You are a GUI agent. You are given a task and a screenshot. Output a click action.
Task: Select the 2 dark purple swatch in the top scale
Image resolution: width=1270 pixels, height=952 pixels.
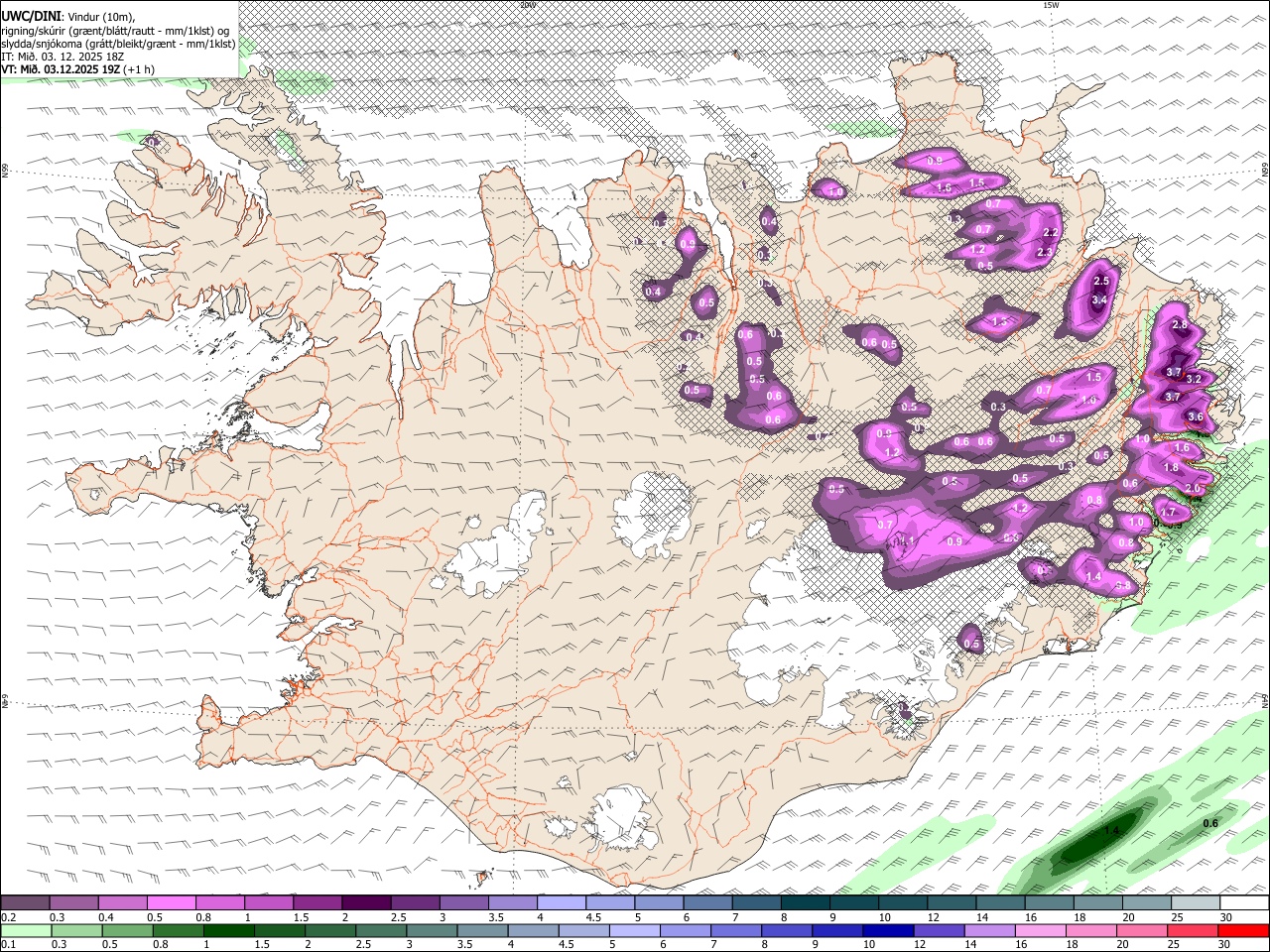click(x=365, y=903)
